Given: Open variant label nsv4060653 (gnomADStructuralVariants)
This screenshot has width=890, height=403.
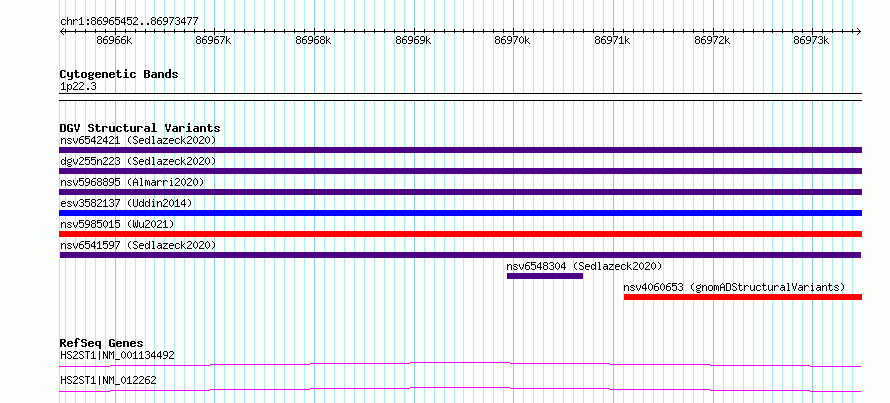Looking at the screenshot, I should pyautogui.click(x=734, y=287).
